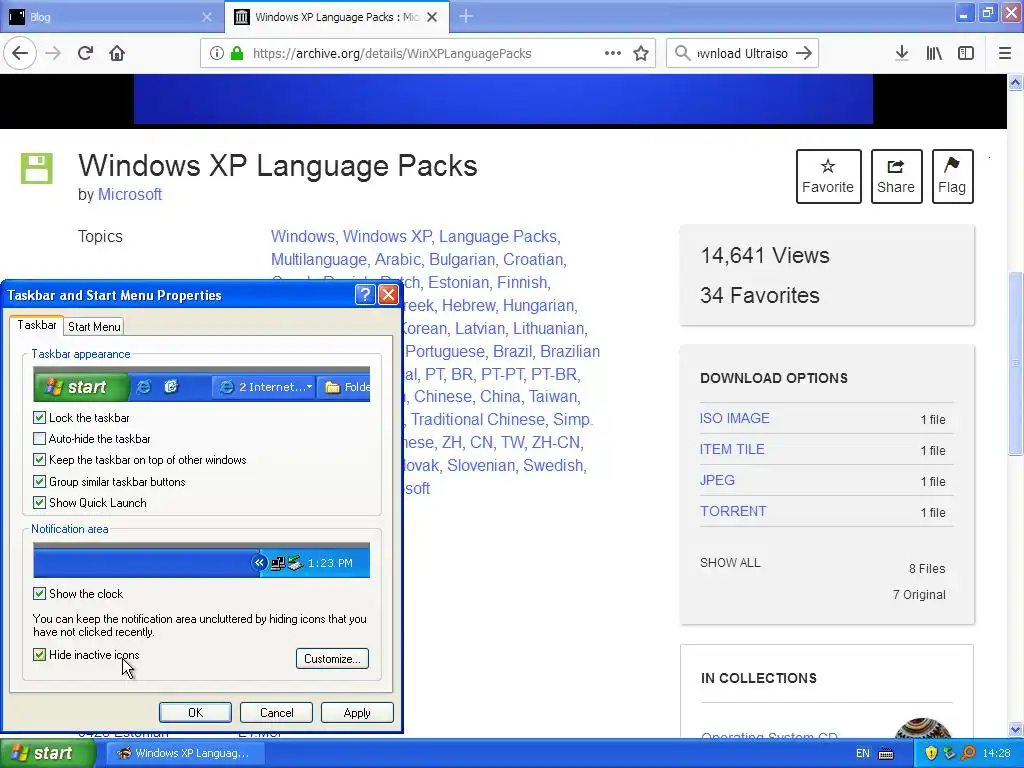Open the browser home page
Screen dimensions: 1024x768
coord(117,53)
